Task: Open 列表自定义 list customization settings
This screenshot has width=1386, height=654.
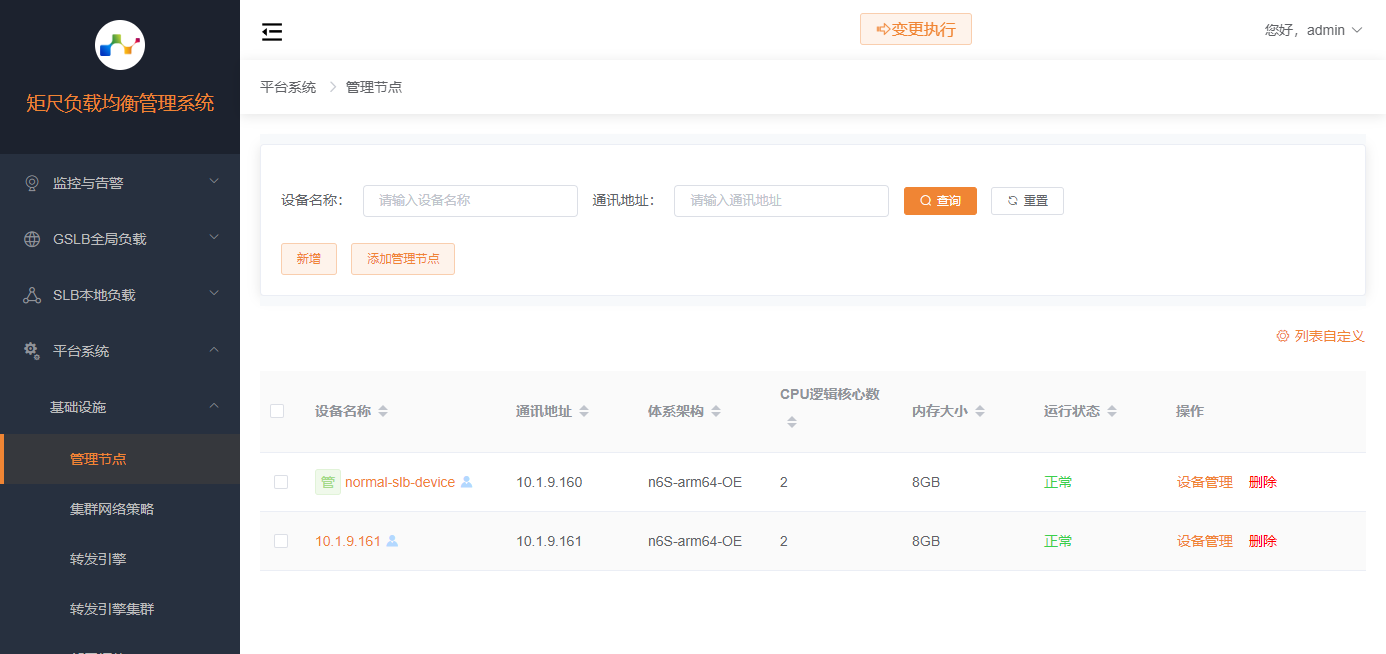Action: click(1320, 336)
